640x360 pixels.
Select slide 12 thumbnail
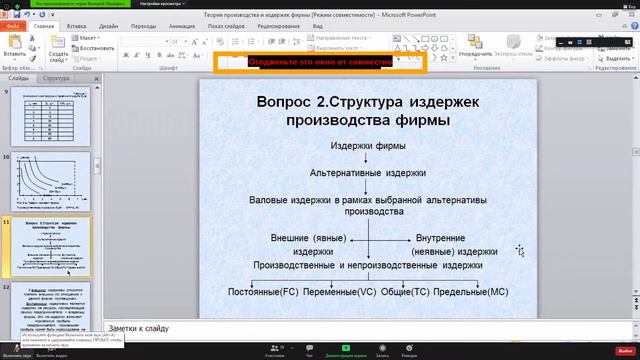(x=51, y=310)
